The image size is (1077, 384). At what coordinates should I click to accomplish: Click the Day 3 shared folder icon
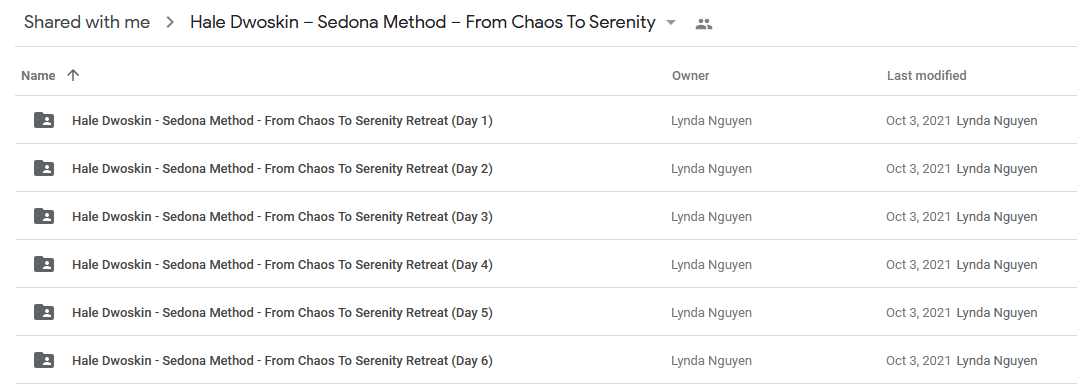tap(44, 216)
